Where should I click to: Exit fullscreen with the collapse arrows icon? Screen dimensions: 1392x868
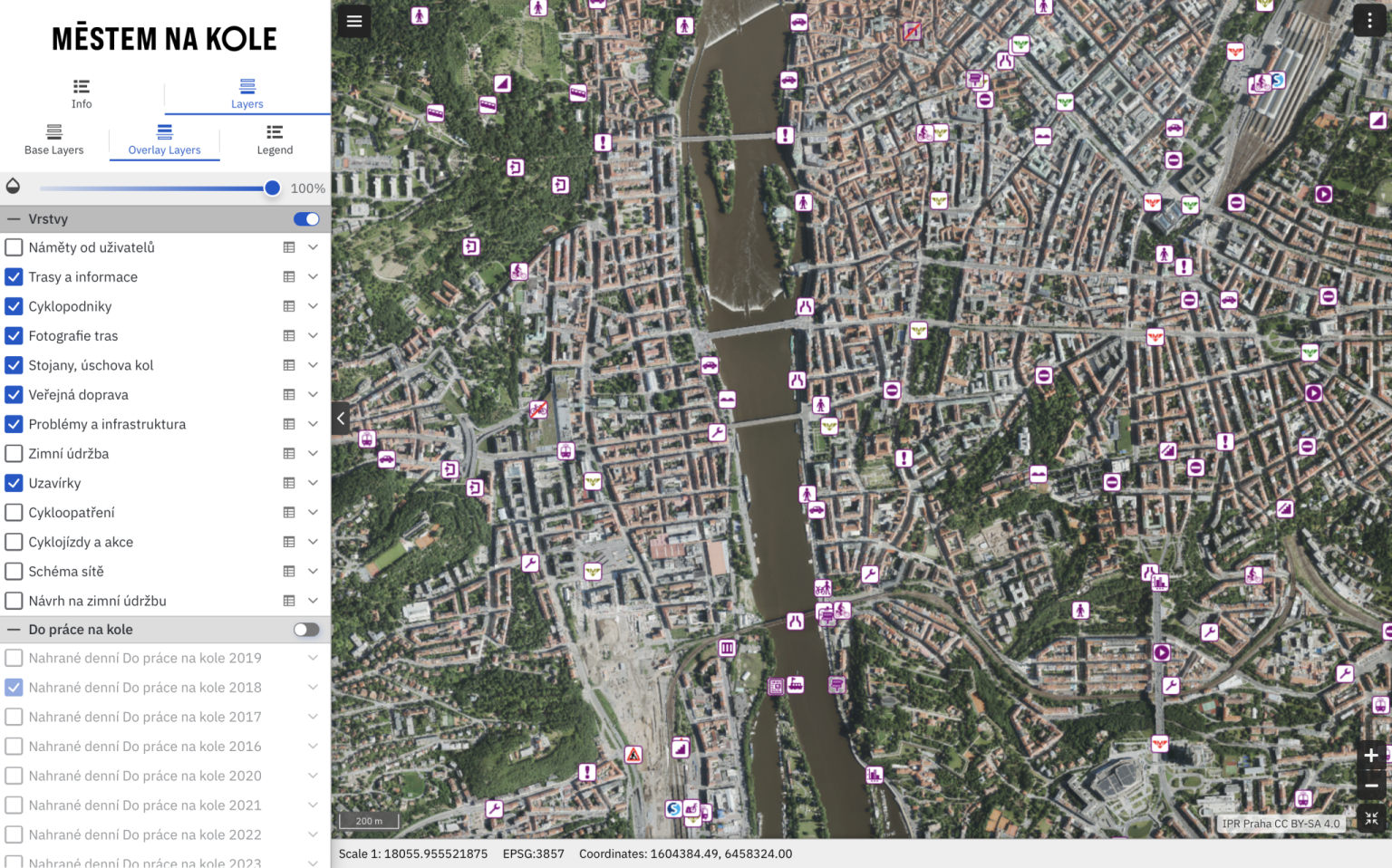1371,819
